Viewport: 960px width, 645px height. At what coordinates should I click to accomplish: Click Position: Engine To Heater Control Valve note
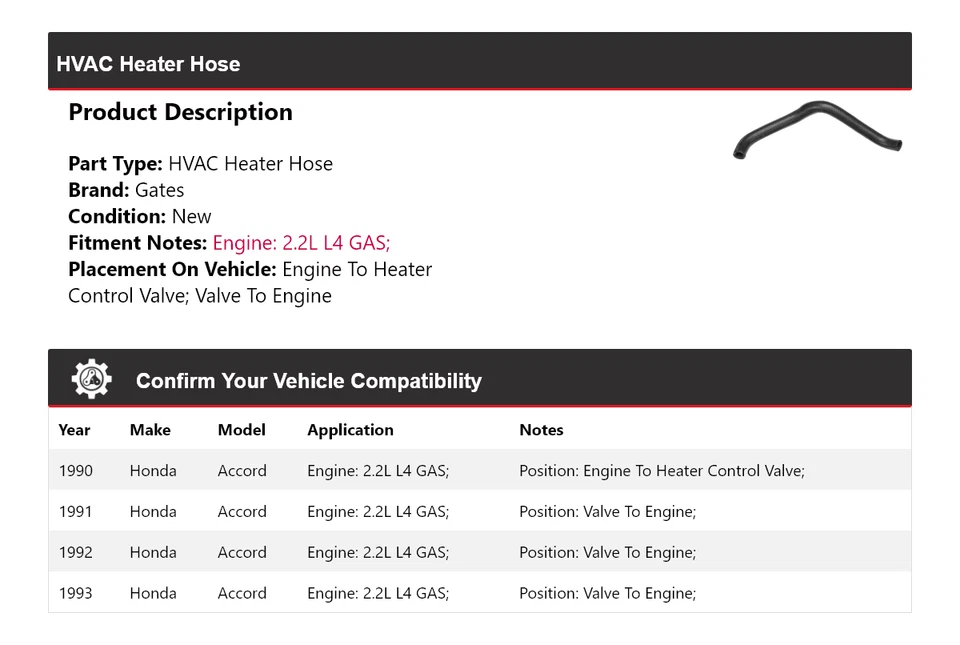tap(661, 471)
